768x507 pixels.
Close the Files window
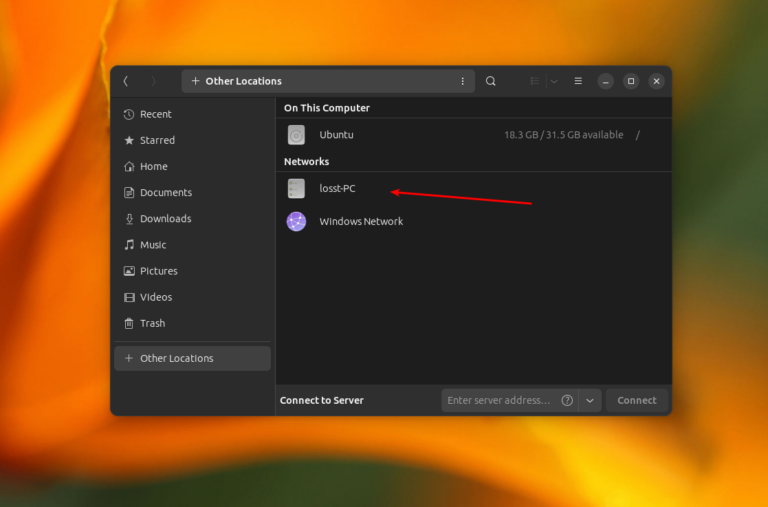656,81
